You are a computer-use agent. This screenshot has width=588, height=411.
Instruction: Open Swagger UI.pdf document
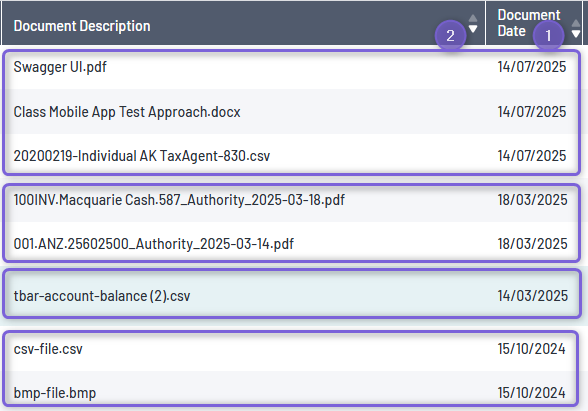(60, 67)
